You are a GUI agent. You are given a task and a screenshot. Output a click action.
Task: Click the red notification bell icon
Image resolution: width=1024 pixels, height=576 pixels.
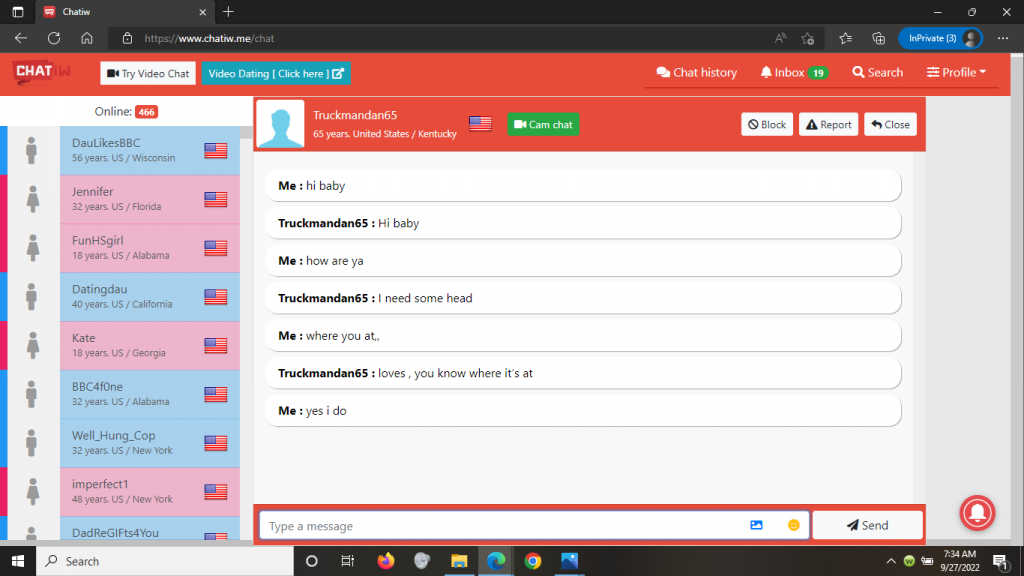pyautogui.click(x=977, y=512)
